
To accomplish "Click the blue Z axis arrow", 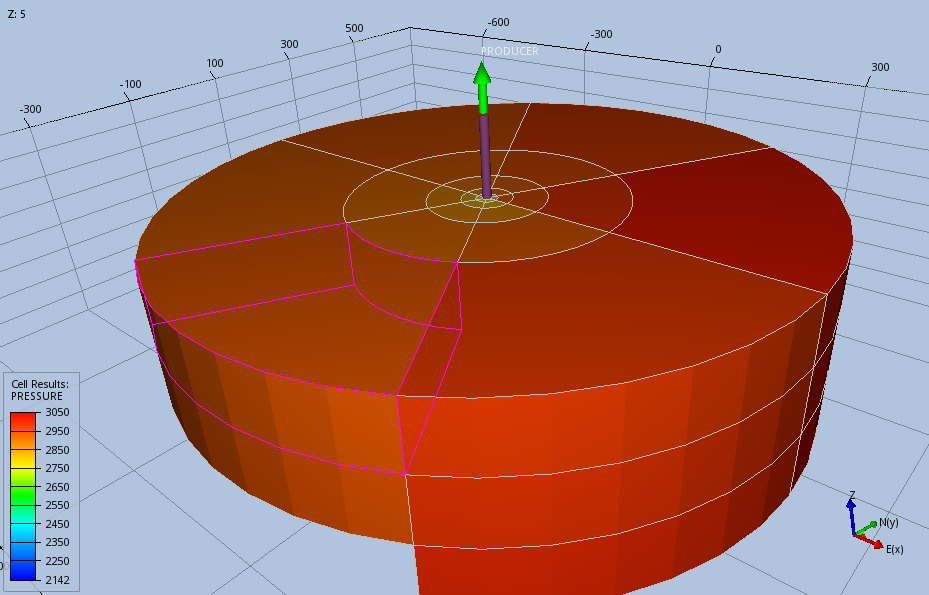I will point(850,510).
